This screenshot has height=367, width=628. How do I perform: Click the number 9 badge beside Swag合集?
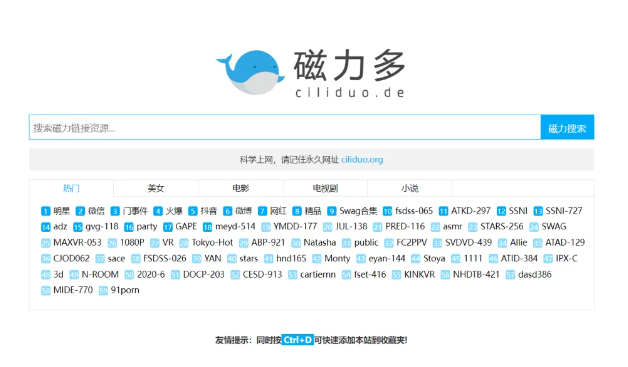coord(332,211)
